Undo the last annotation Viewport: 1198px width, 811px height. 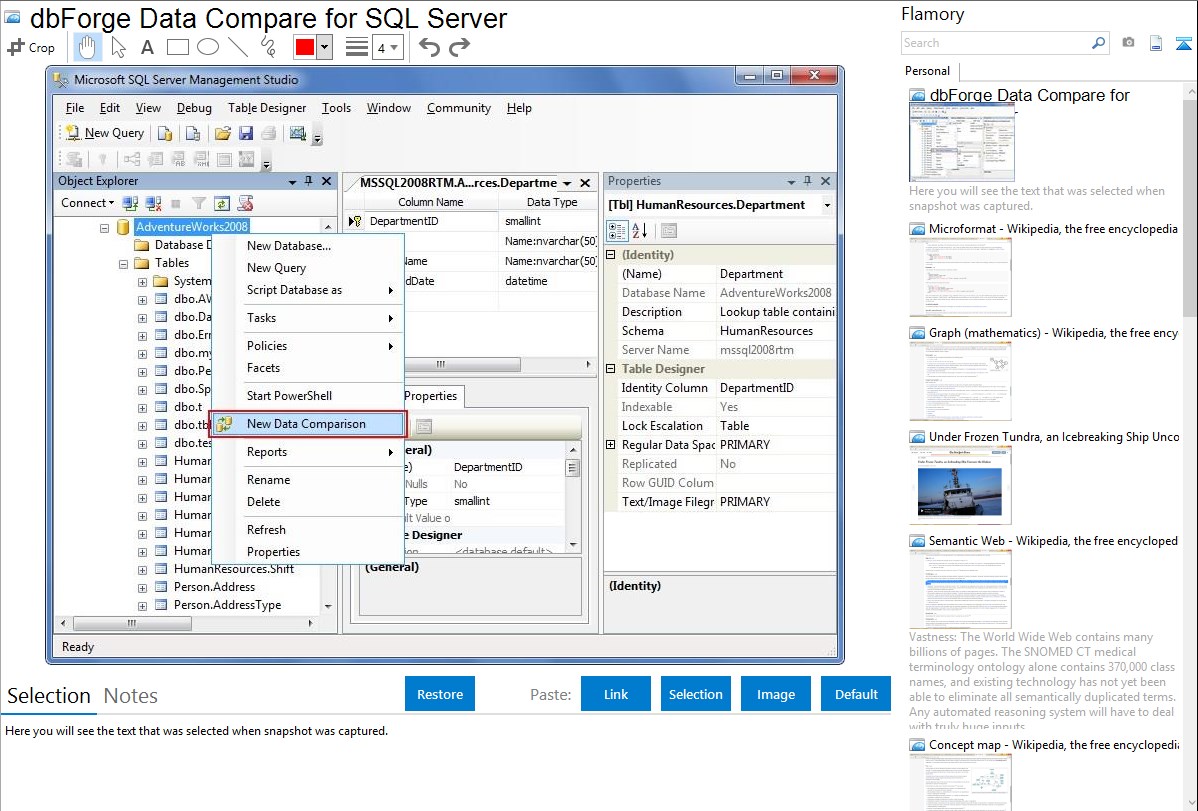(429, 47)
